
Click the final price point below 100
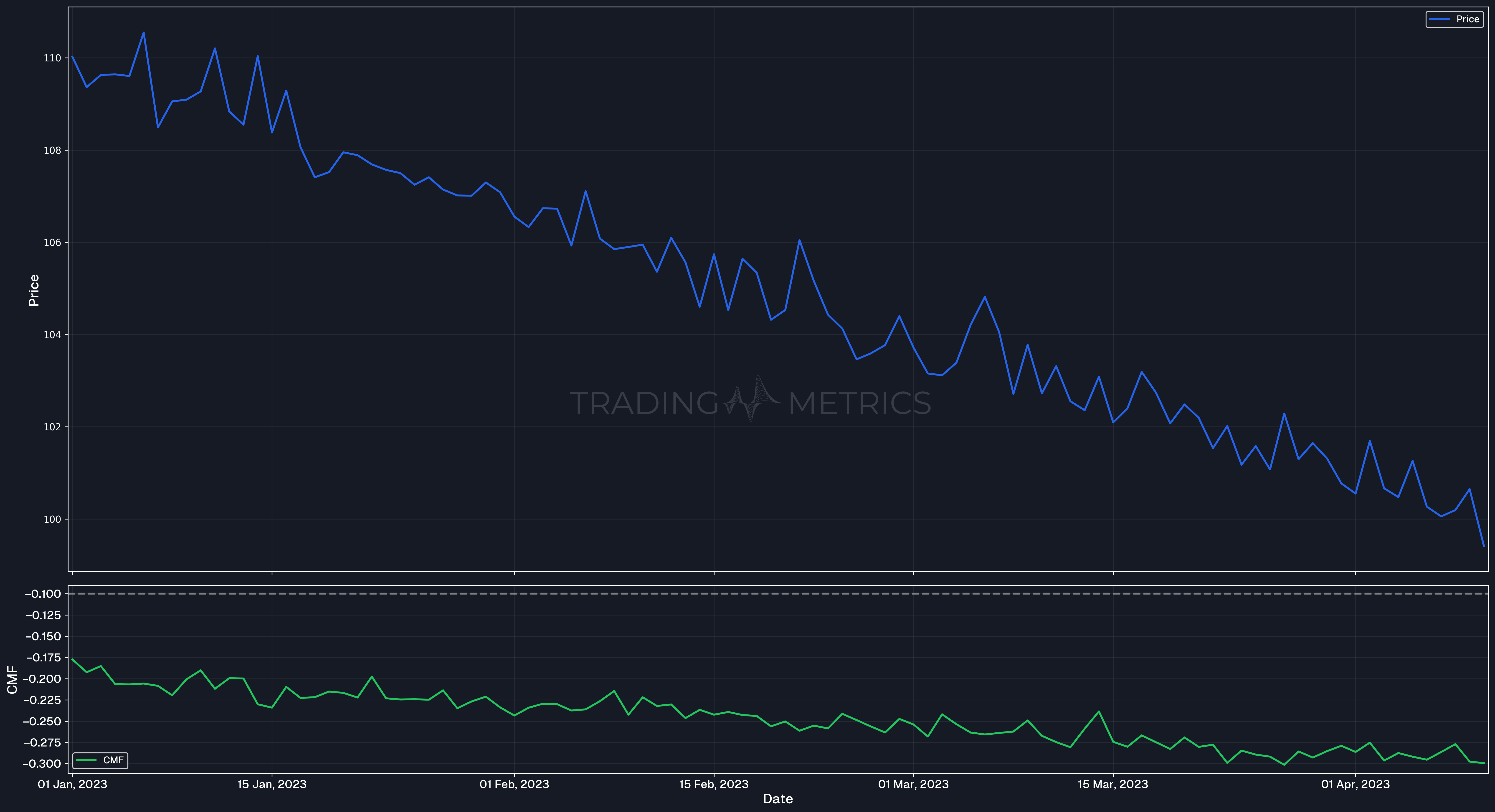1484,546
